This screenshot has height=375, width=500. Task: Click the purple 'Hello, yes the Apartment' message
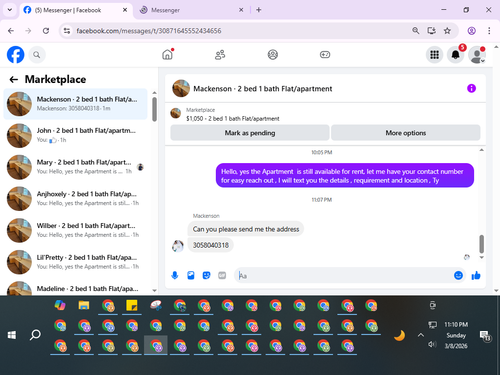[345, 176]
